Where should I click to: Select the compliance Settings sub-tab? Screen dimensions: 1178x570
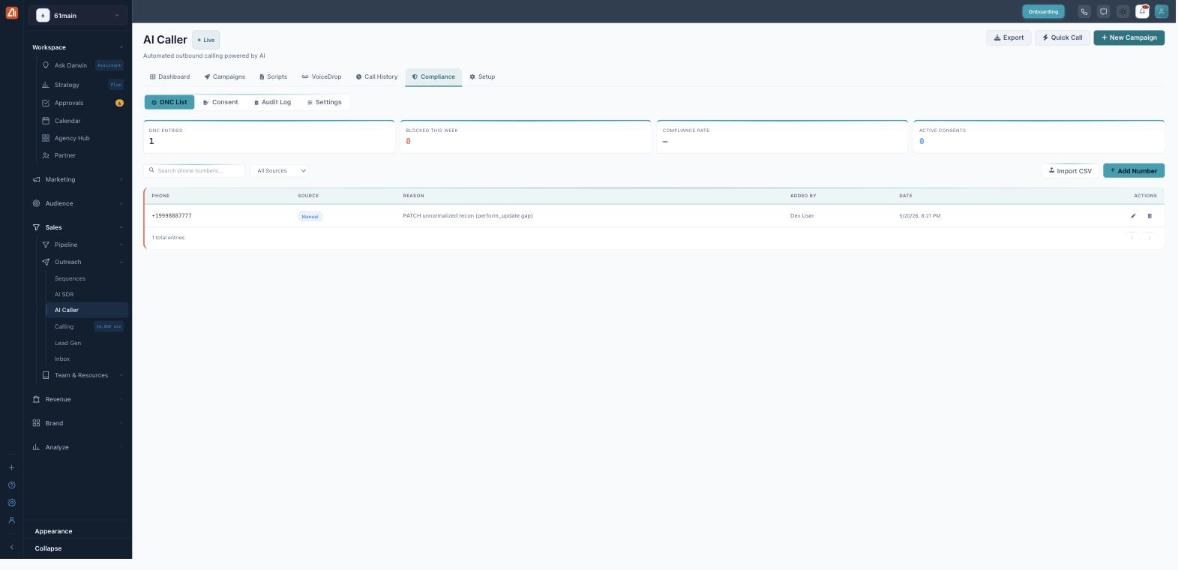325,102
